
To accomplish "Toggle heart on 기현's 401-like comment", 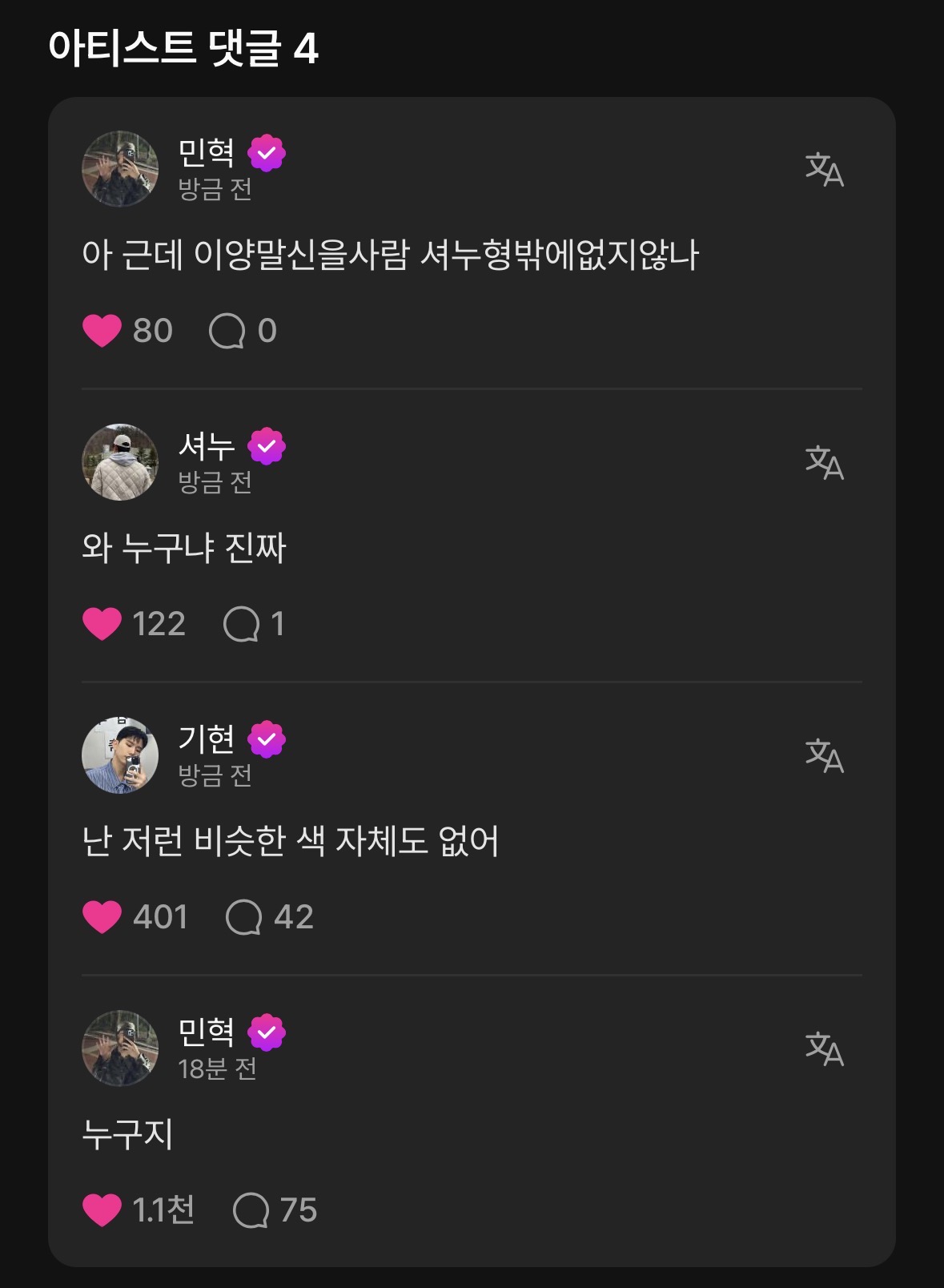I will pos(102,917).
